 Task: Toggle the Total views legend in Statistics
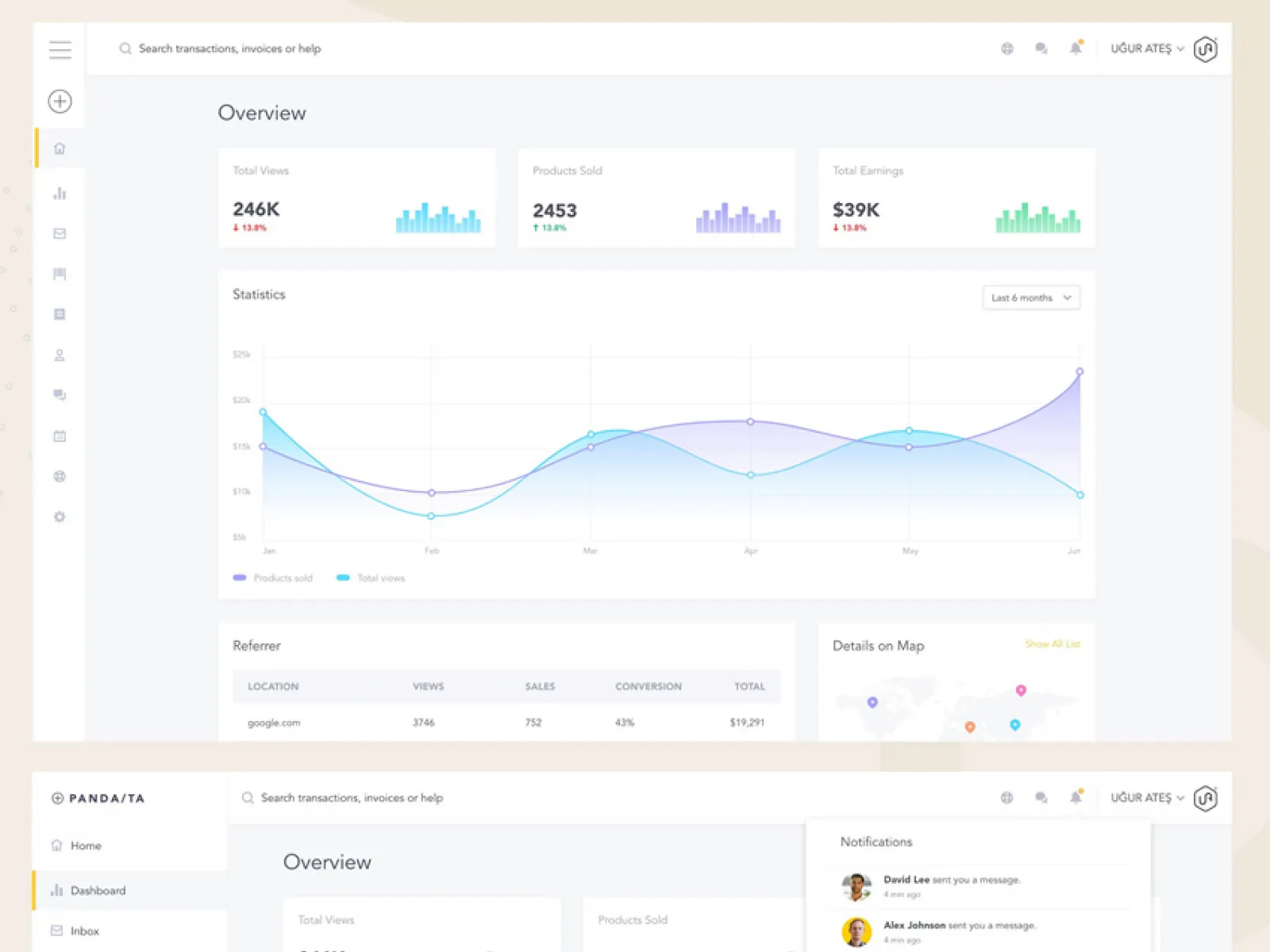tap(370, 578)
